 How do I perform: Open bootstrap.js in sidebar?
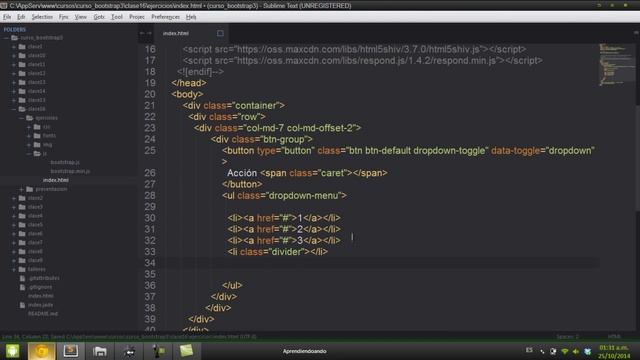click(x=65, y=162)
